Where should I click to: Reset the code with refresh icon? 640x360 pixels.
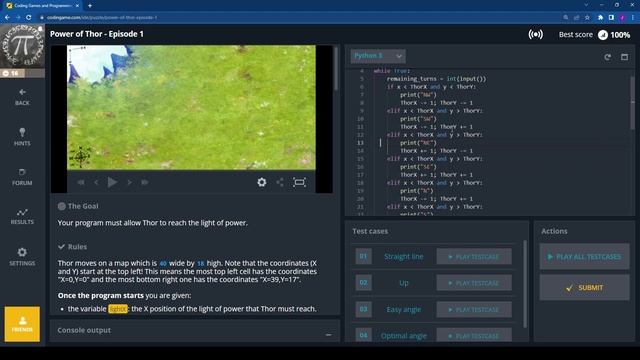point(607,57)
